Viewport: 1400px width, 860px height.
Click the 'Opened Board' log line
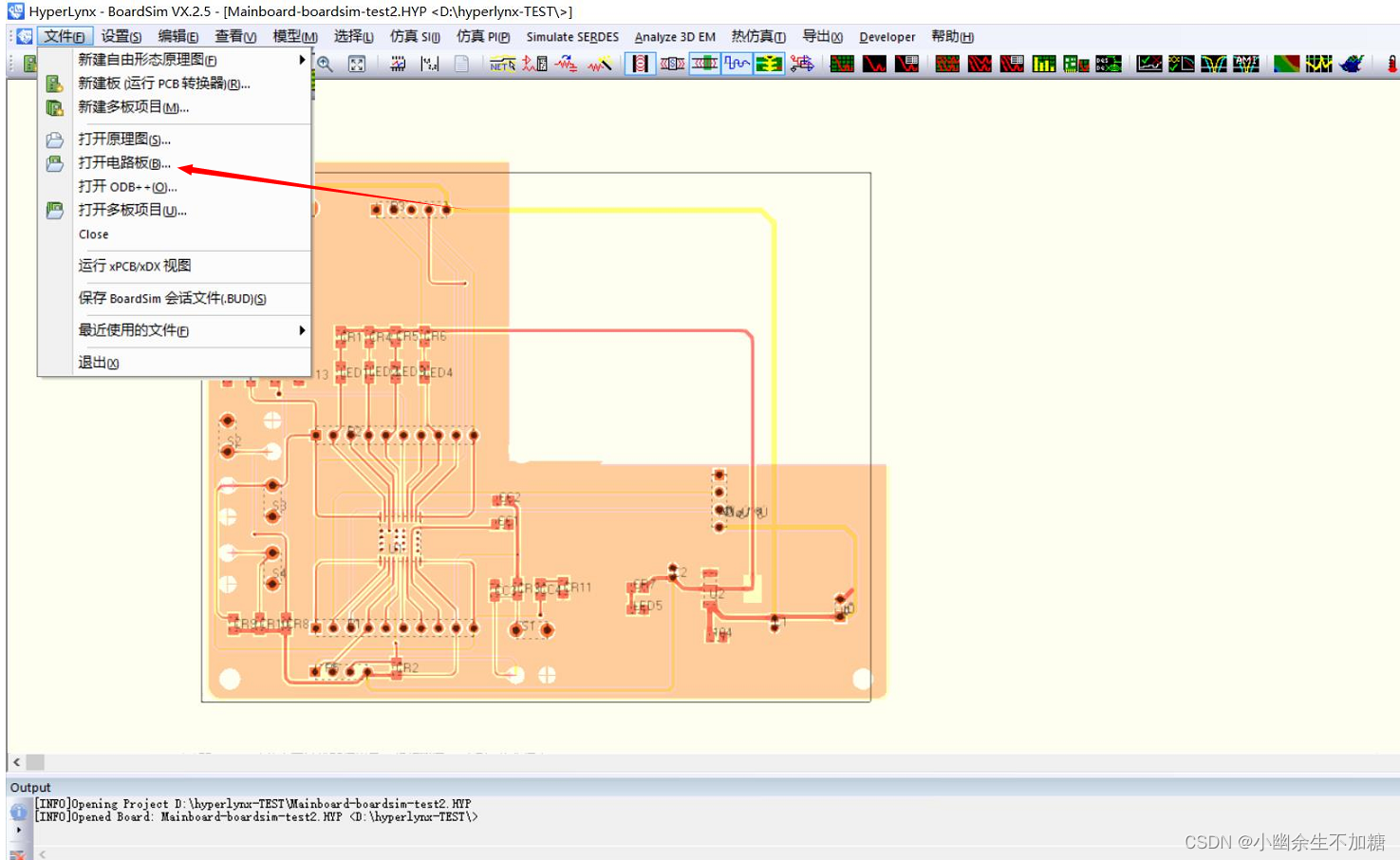tap(256, 816)
